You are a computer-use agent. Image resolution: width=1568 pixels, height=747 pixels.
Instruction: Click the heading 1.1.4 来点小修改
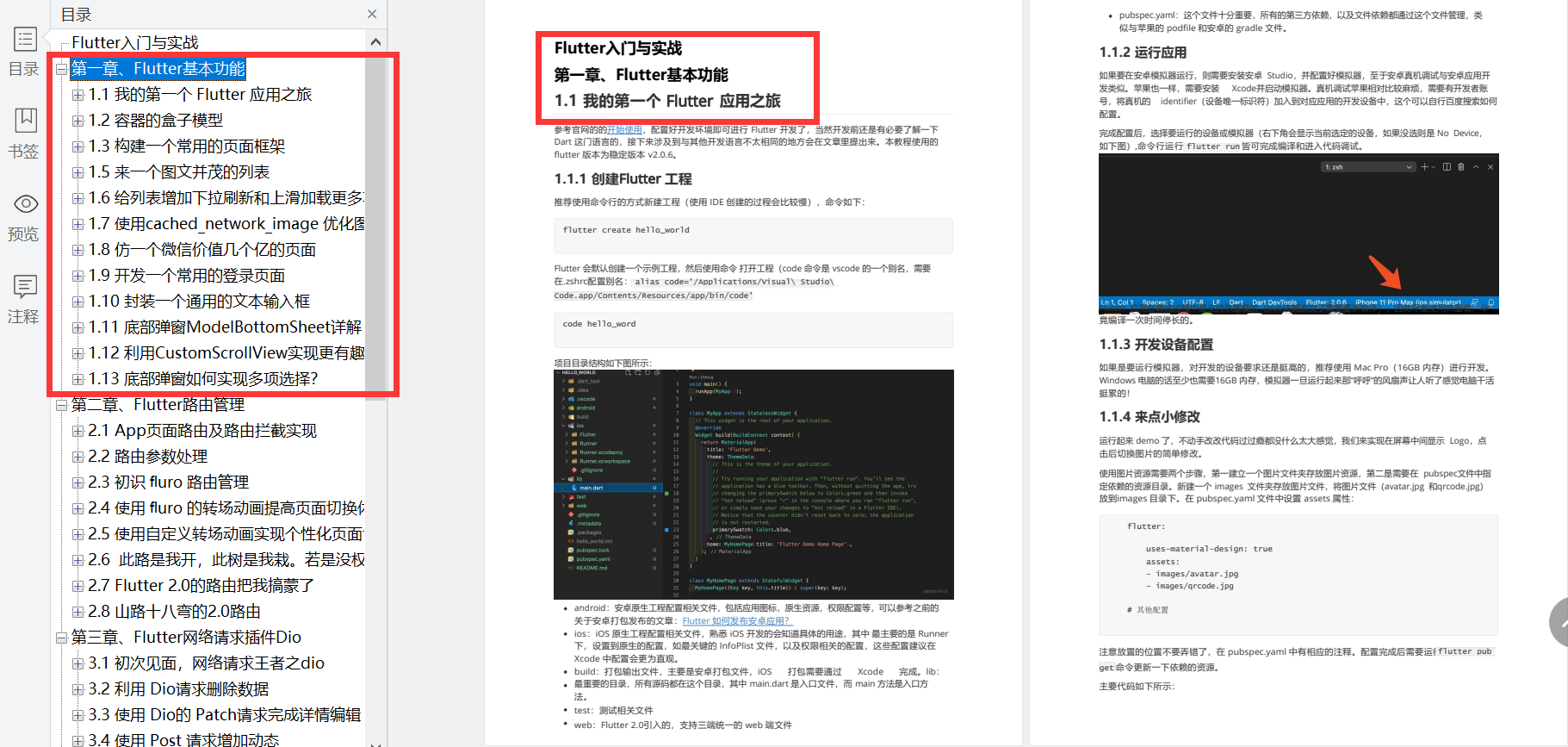[x=1150, y=417]
